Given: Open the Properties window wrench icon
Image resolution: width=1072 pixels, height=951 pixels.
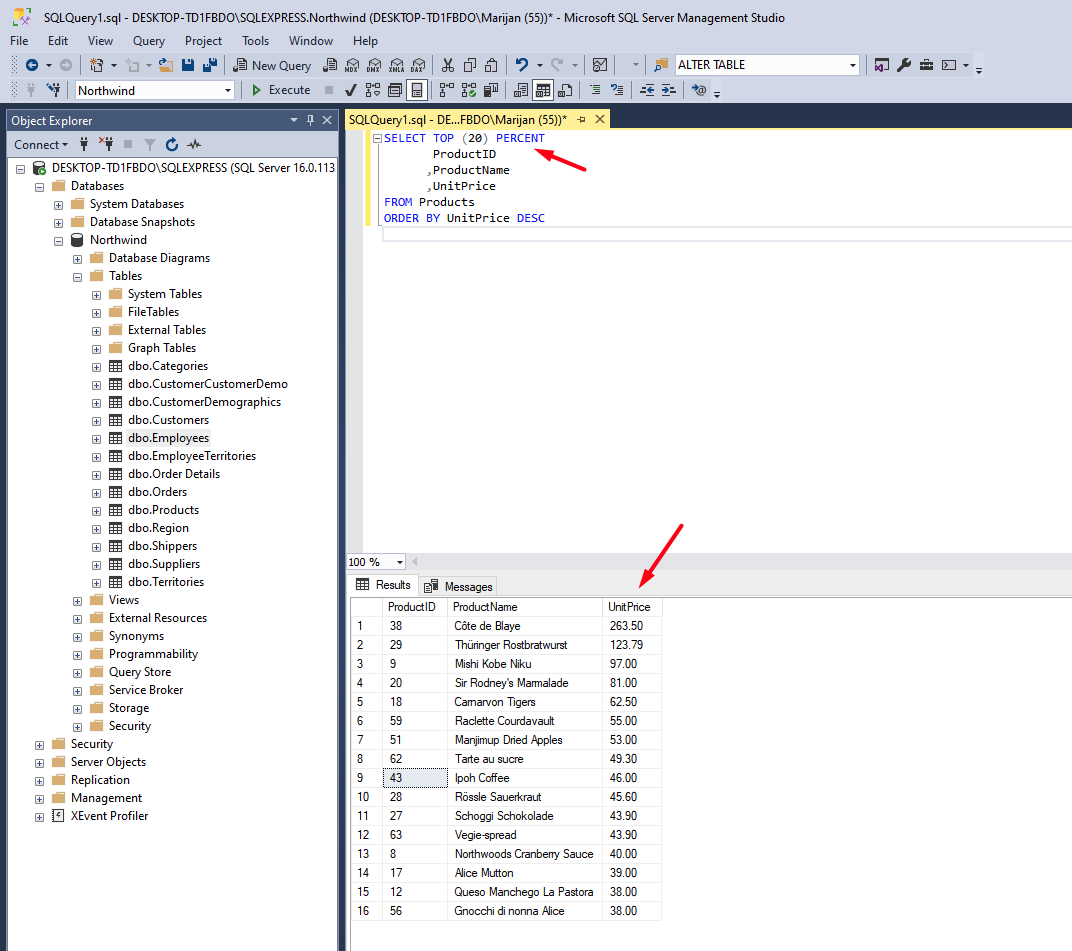Looking at the screenshot, I should pos(904,66).
